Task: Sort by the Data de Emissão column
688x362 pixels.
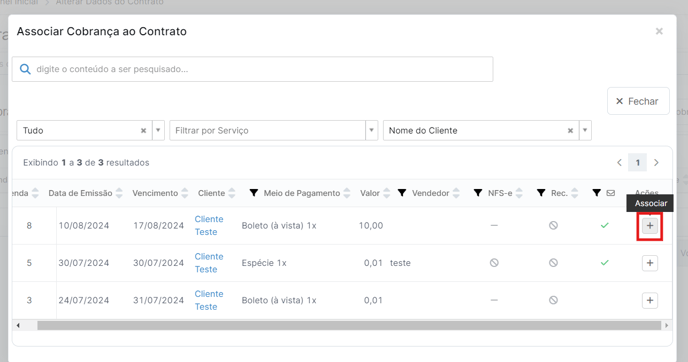Action: click(x=80, y=193)
